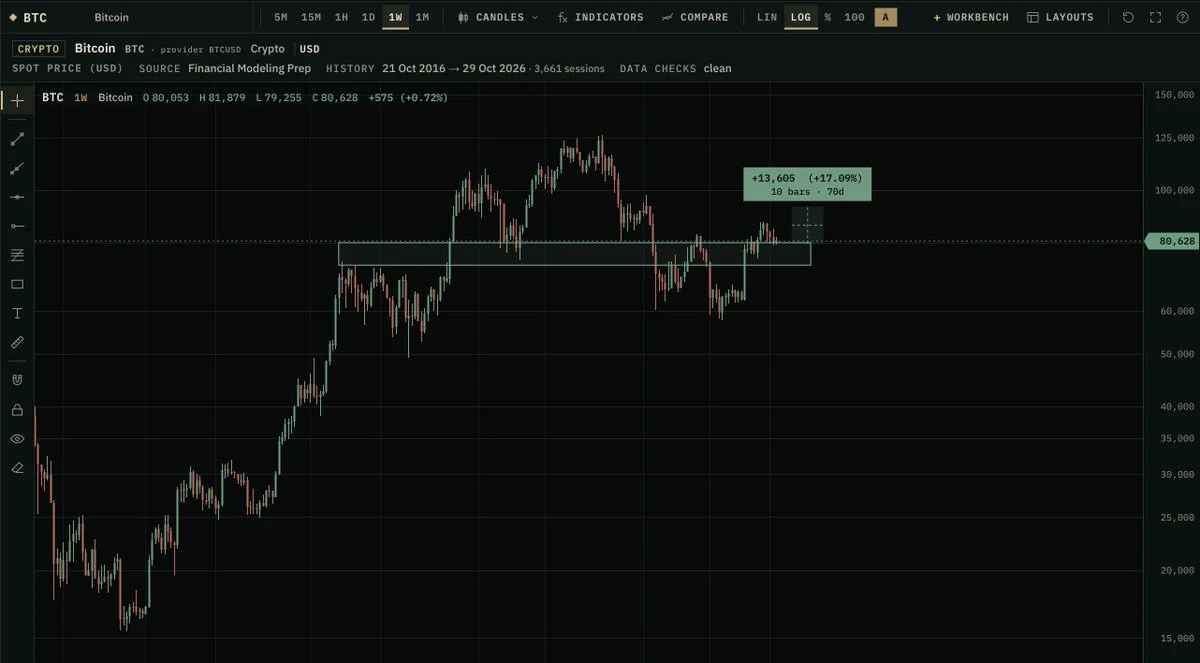Select the horizontal line tool
Screen dimensions: 1200x663
(17, 197)
